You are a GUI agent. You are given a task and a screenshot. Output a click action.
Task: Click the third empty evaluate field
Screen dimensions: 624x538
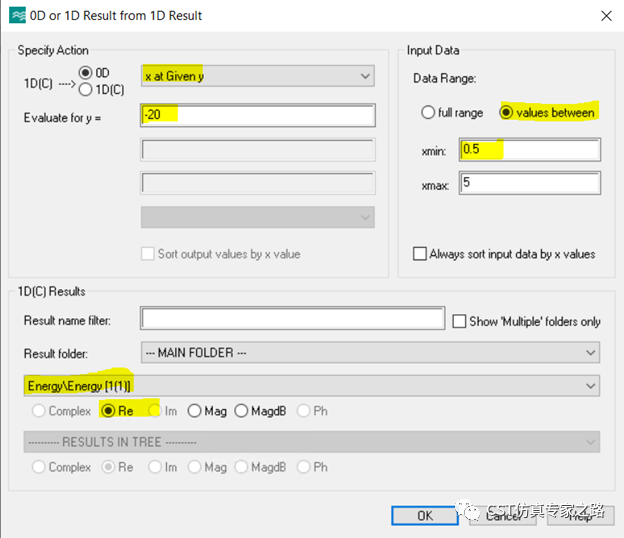coord(257,183)
